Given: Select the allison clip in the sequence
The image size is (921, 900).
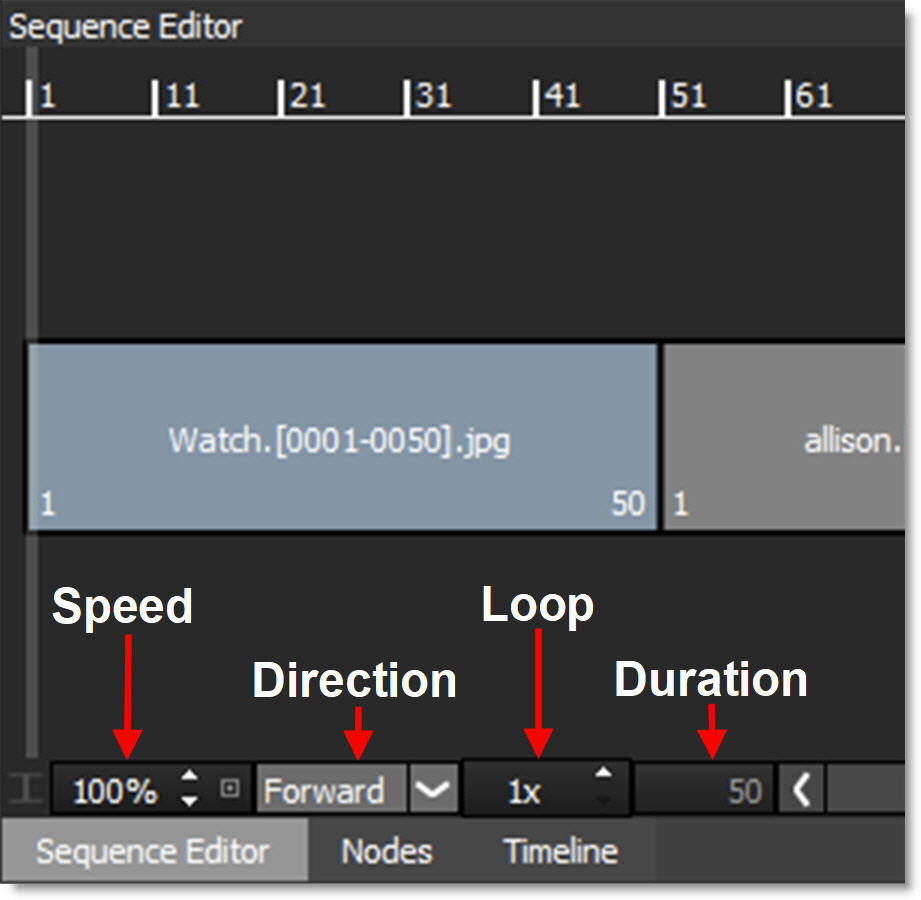Looking at the screenshot, I should point(785,438).
